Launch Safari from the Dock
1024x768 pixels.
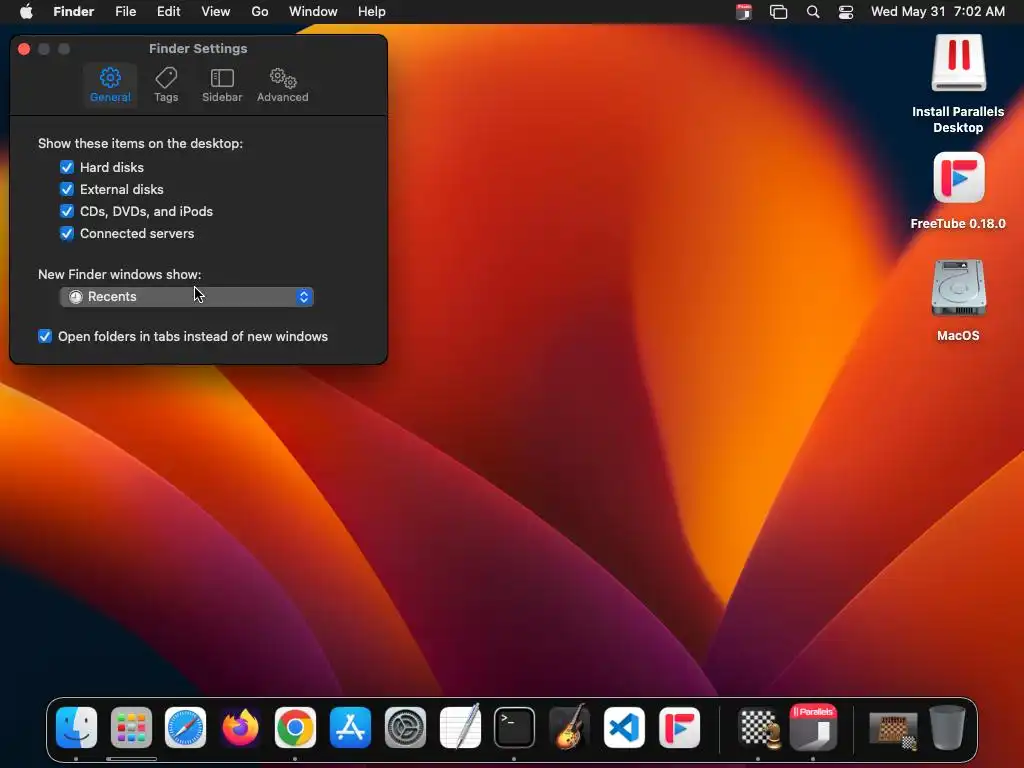[185, 728]
